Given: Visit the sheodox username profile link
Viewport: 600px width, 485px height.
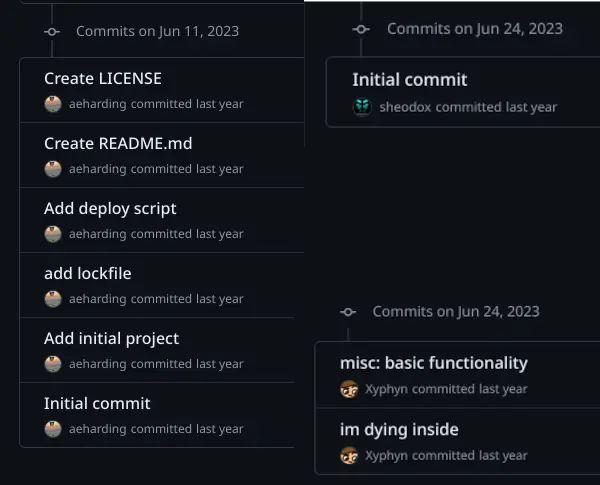Looking at the screenshot, I should tap(405, 107).
